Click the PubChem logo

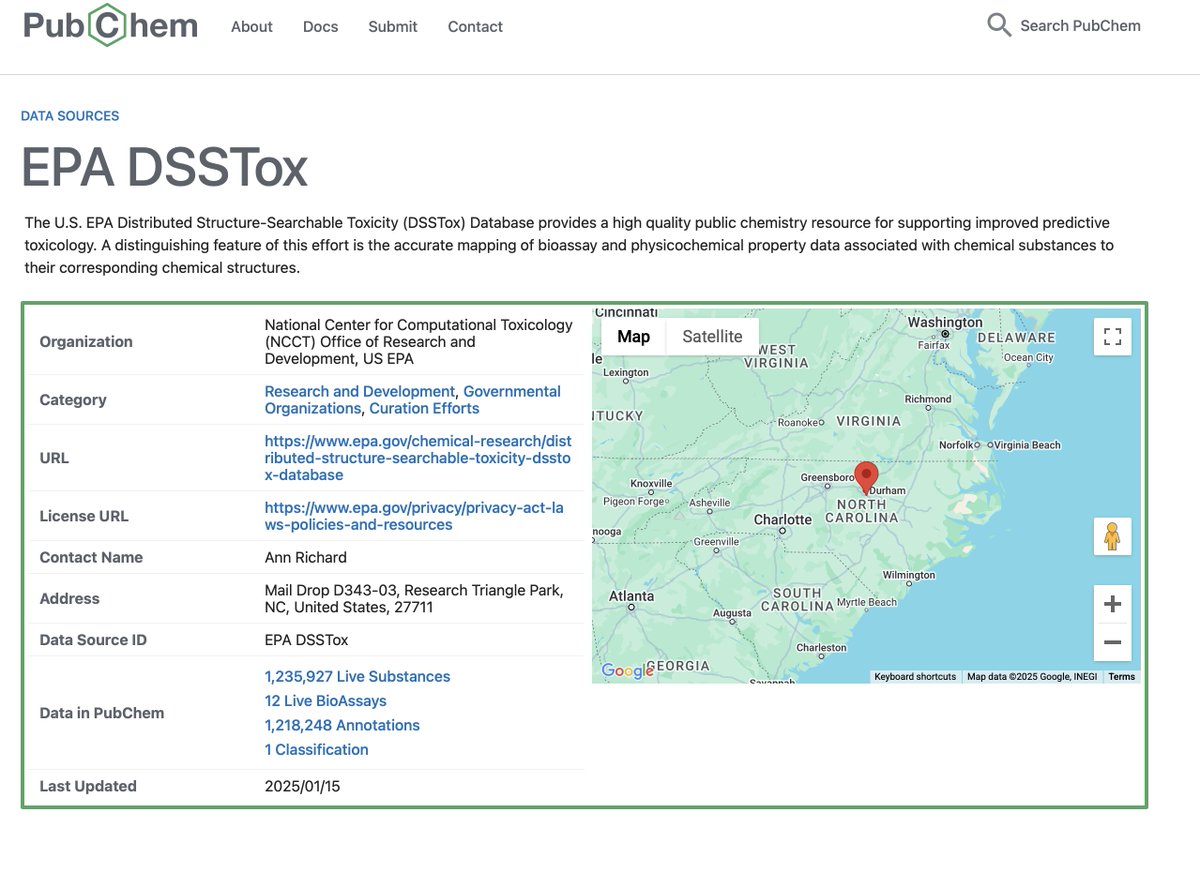click(x=110, y=26)
